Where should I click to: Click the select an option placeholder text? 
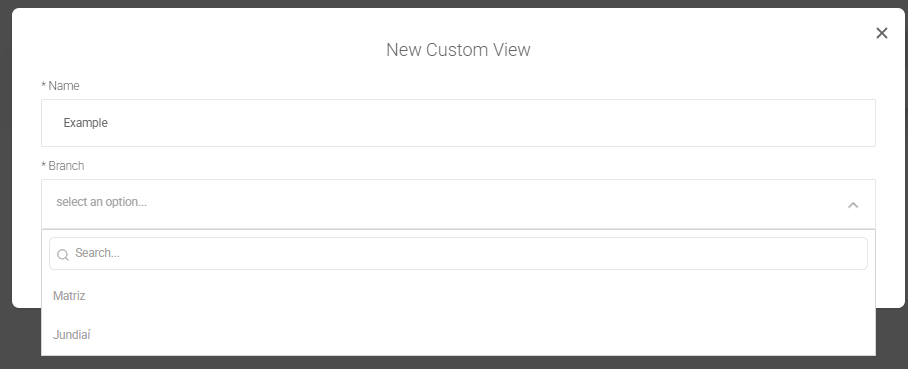101,202
